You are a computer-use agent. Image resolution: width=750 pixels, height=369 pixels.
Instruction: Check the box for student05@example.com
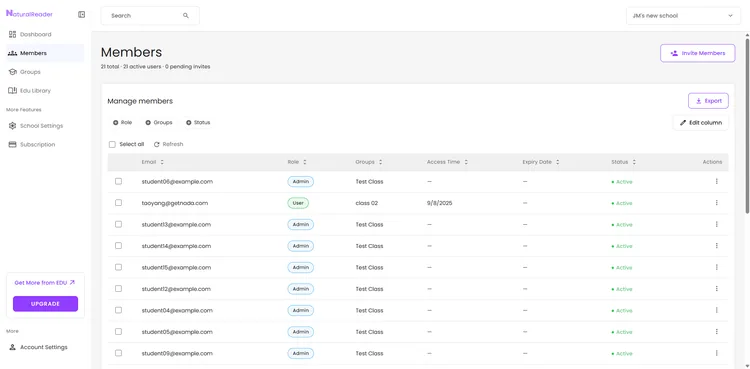click(x=118, y=332)
